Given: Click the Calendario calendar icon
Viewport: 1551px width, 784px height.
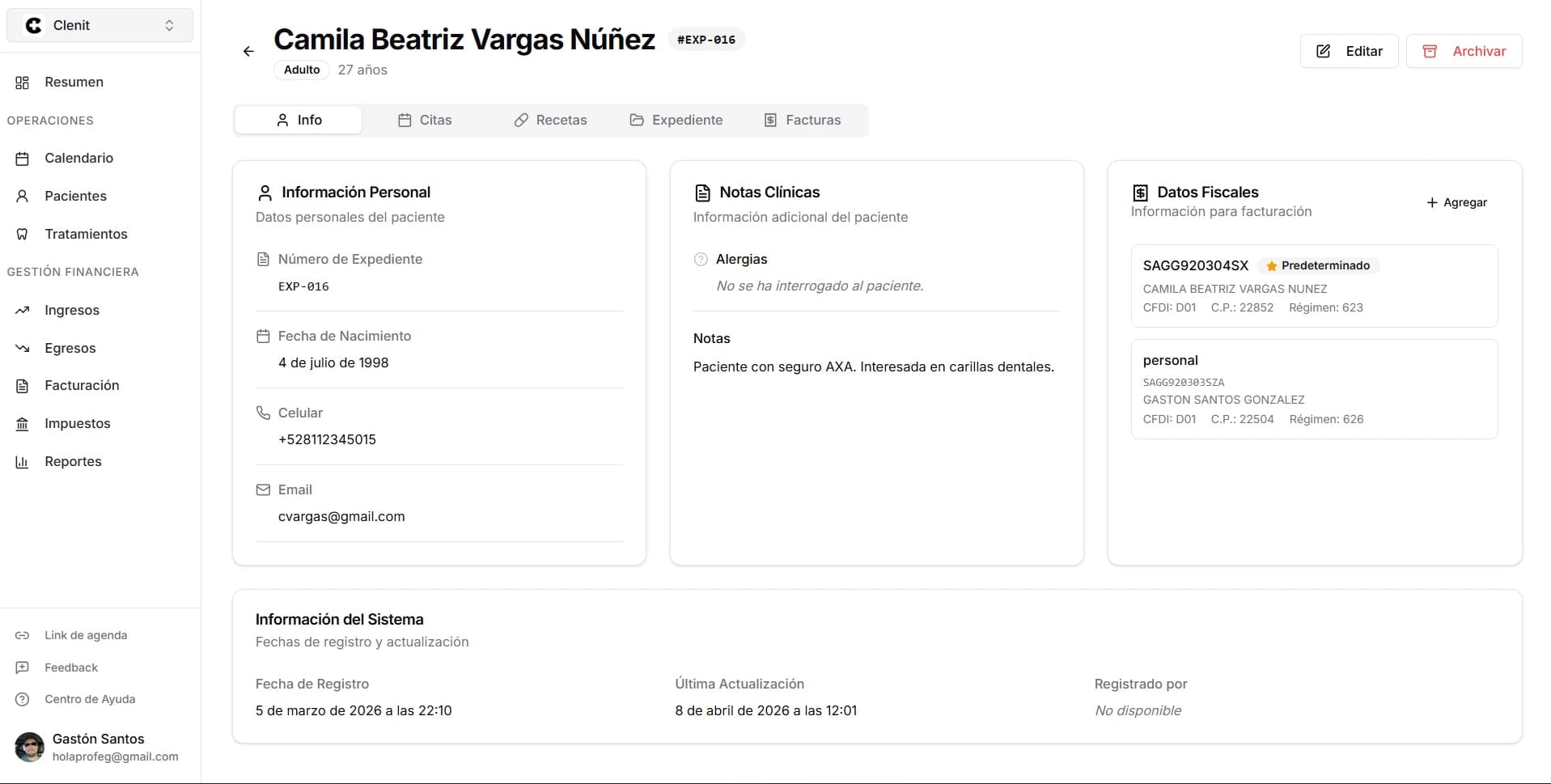Looking at the screenshot, I should [x=23, y=159].
